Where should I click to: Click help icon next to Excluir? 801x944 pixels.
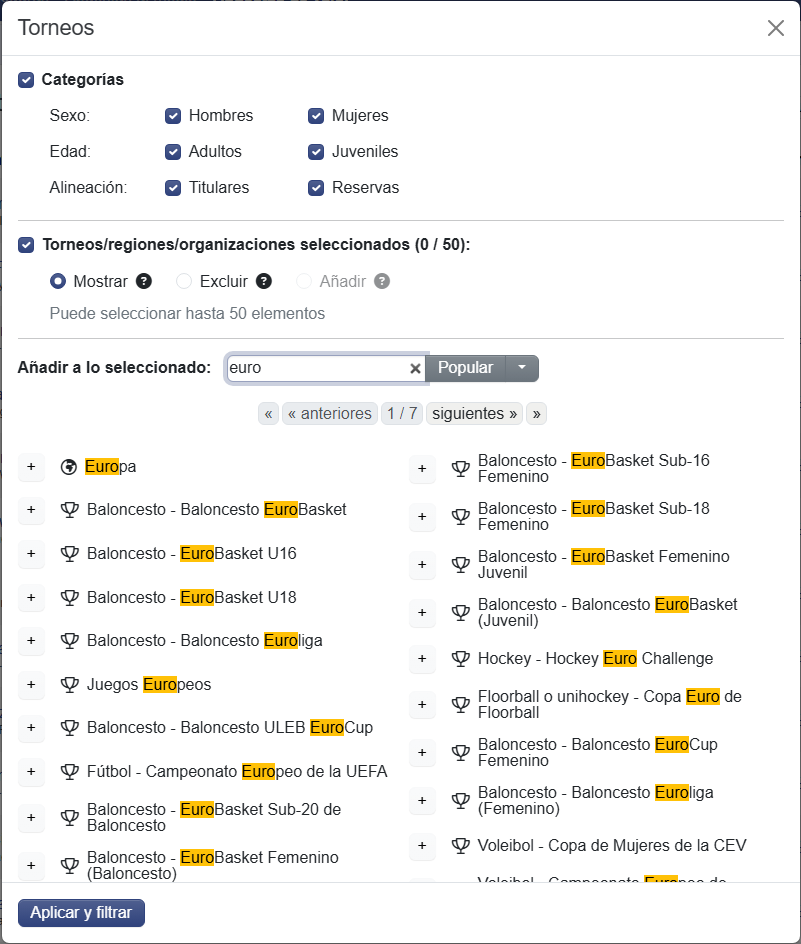tap(264, 281)
